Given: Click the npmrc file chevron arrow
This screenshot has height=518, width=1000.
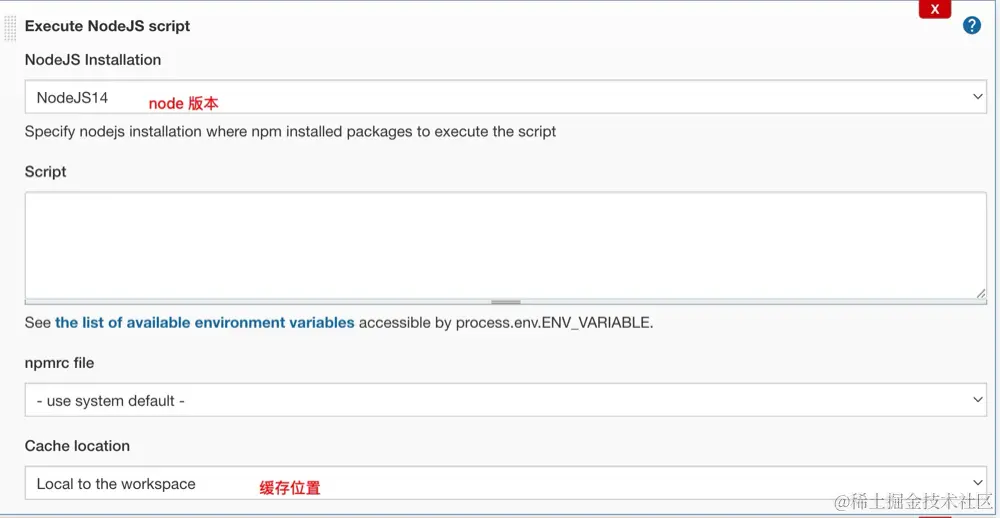Looking at the screenshot, I should (x=977, y=400).
